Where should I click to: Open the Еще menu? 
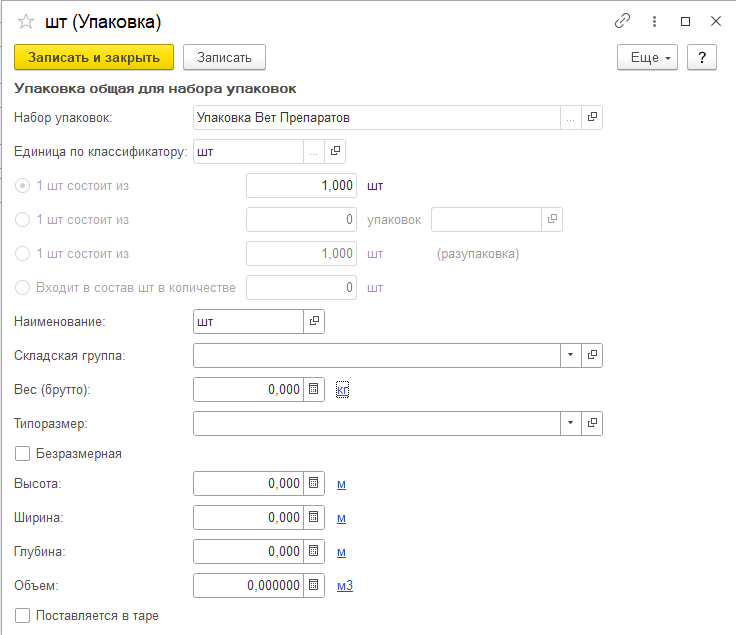pos(648,58)
